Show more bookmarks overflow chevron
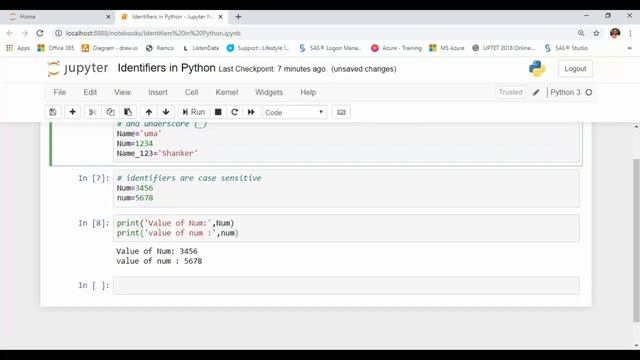 click(630, 48)
